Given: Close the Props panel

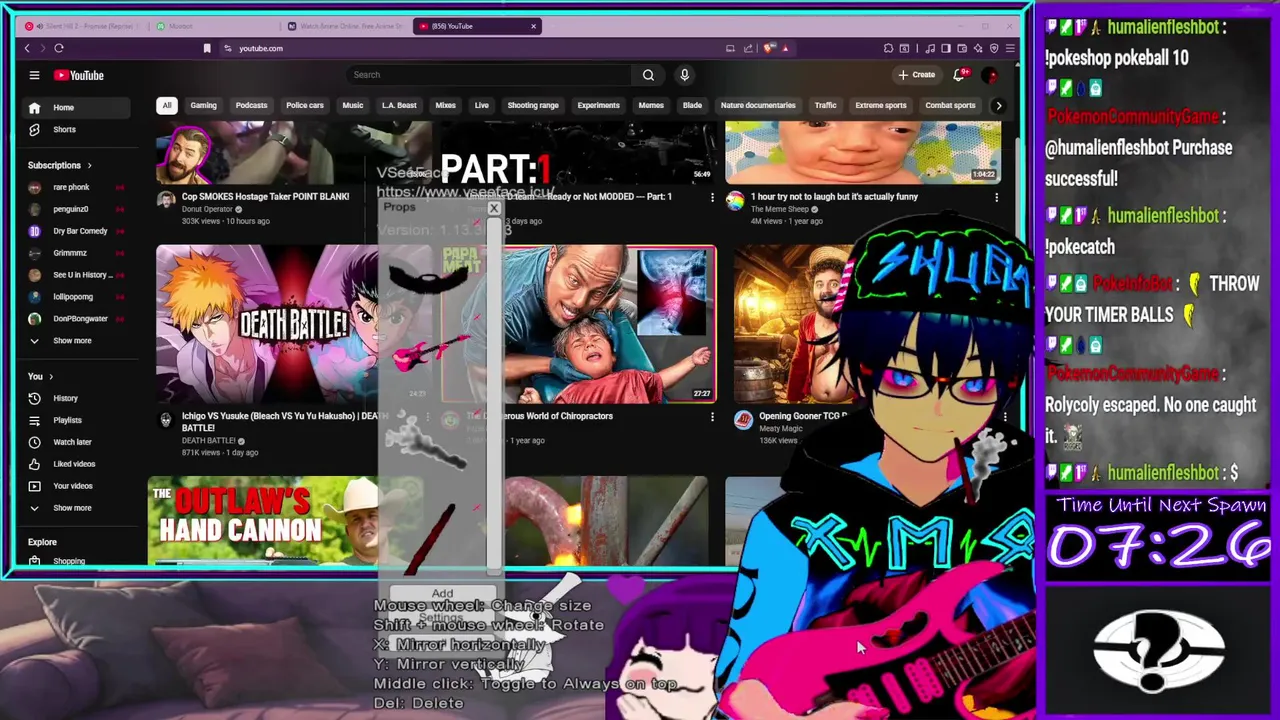Looking at the screenshot, I should click(494, 208).
